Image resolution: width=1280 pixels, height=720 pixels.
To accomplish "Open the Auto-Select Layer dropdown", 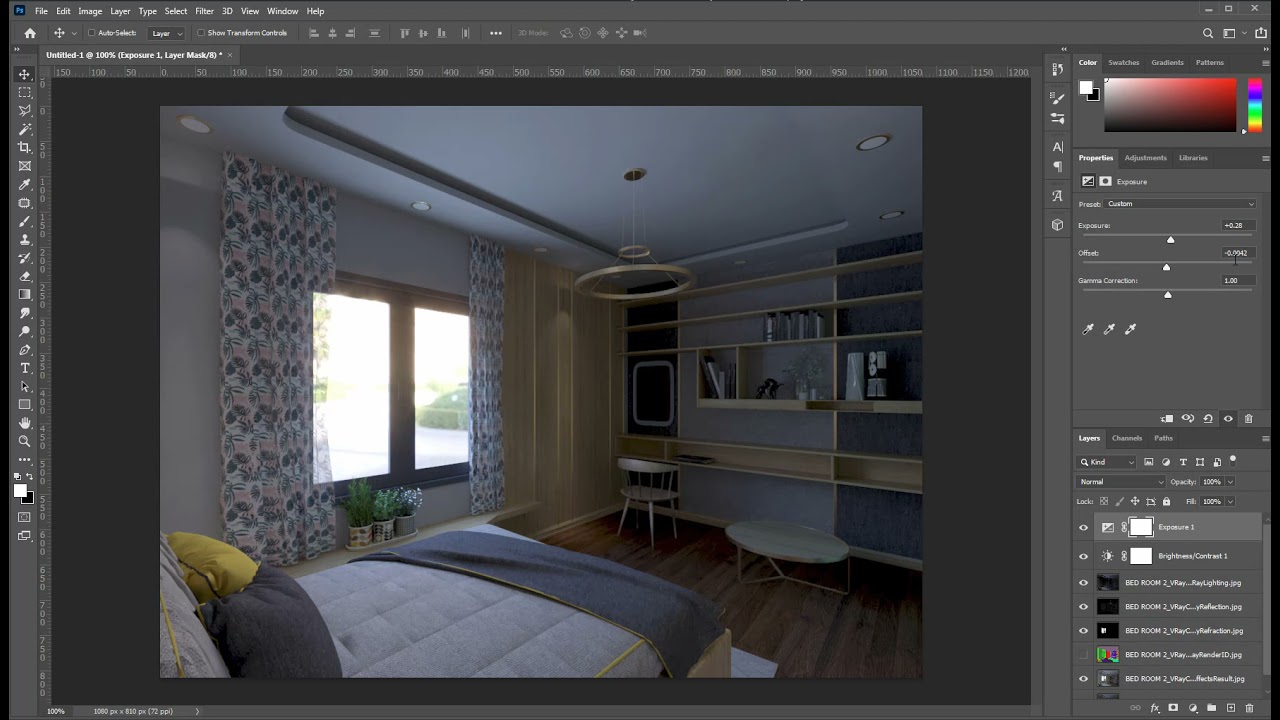I will click(x=166, y=33).
